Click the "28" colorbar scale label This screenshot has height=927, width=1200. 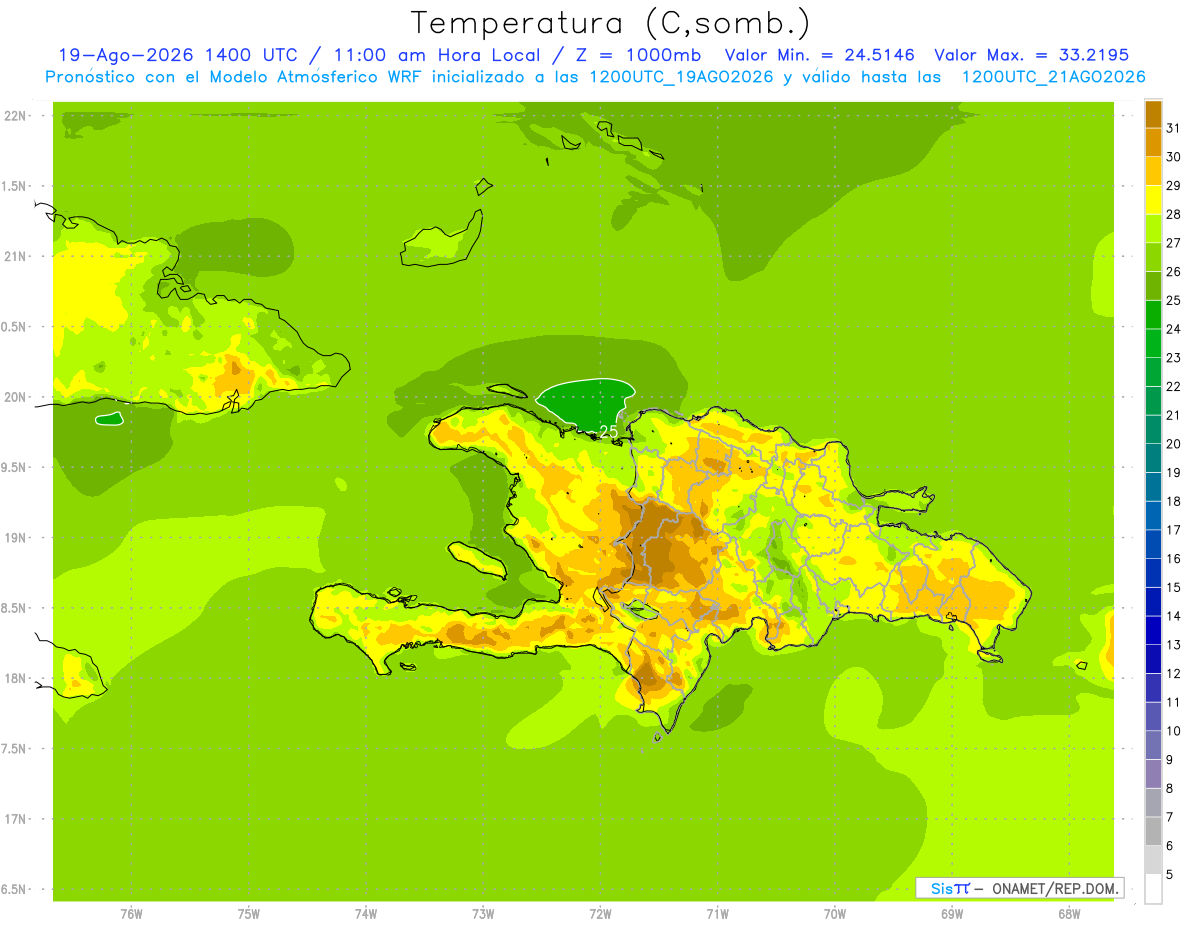pos(1174,214)
